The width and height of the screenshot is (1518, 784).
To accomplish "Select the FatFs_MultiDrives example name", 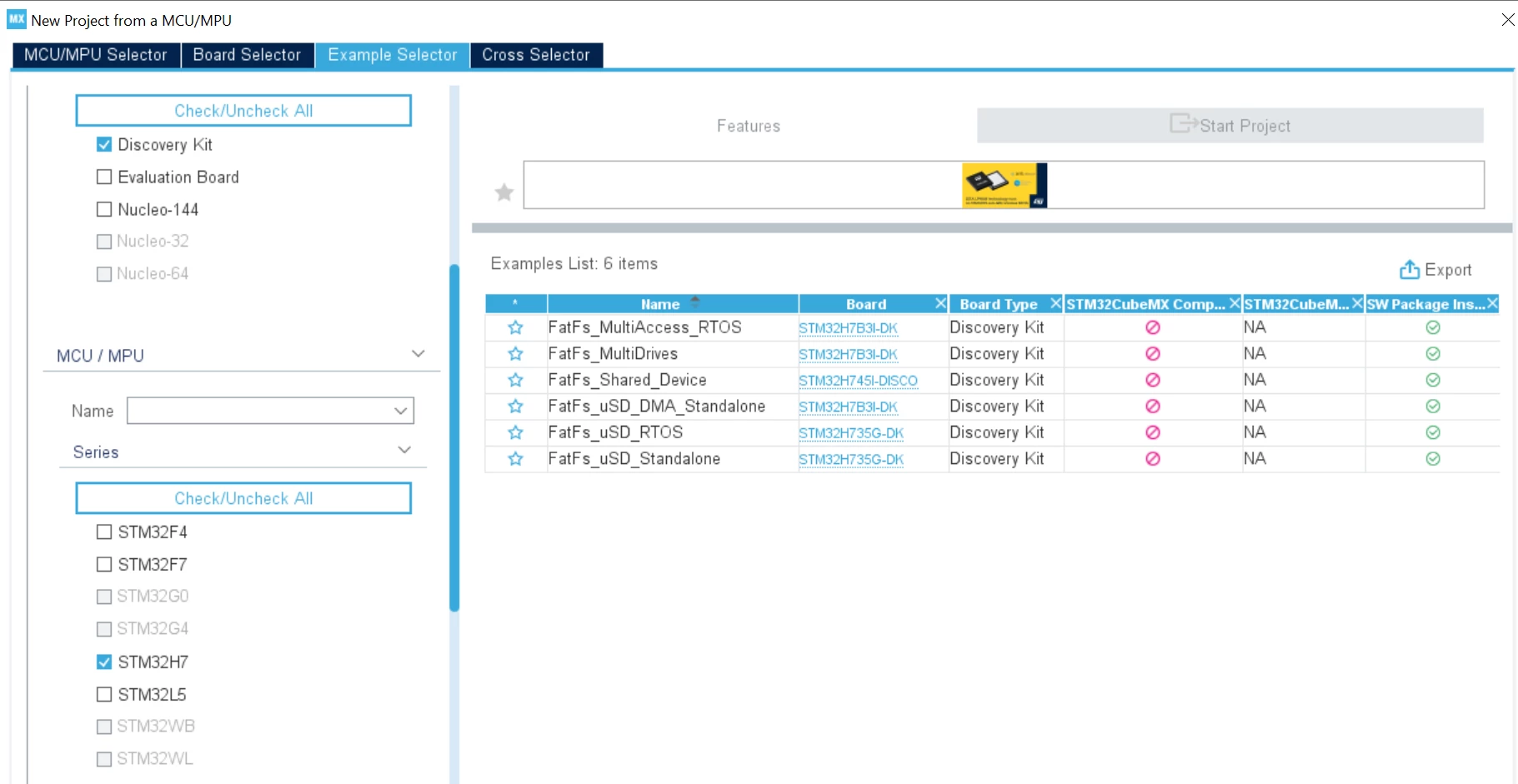I will tap(613, 354).
